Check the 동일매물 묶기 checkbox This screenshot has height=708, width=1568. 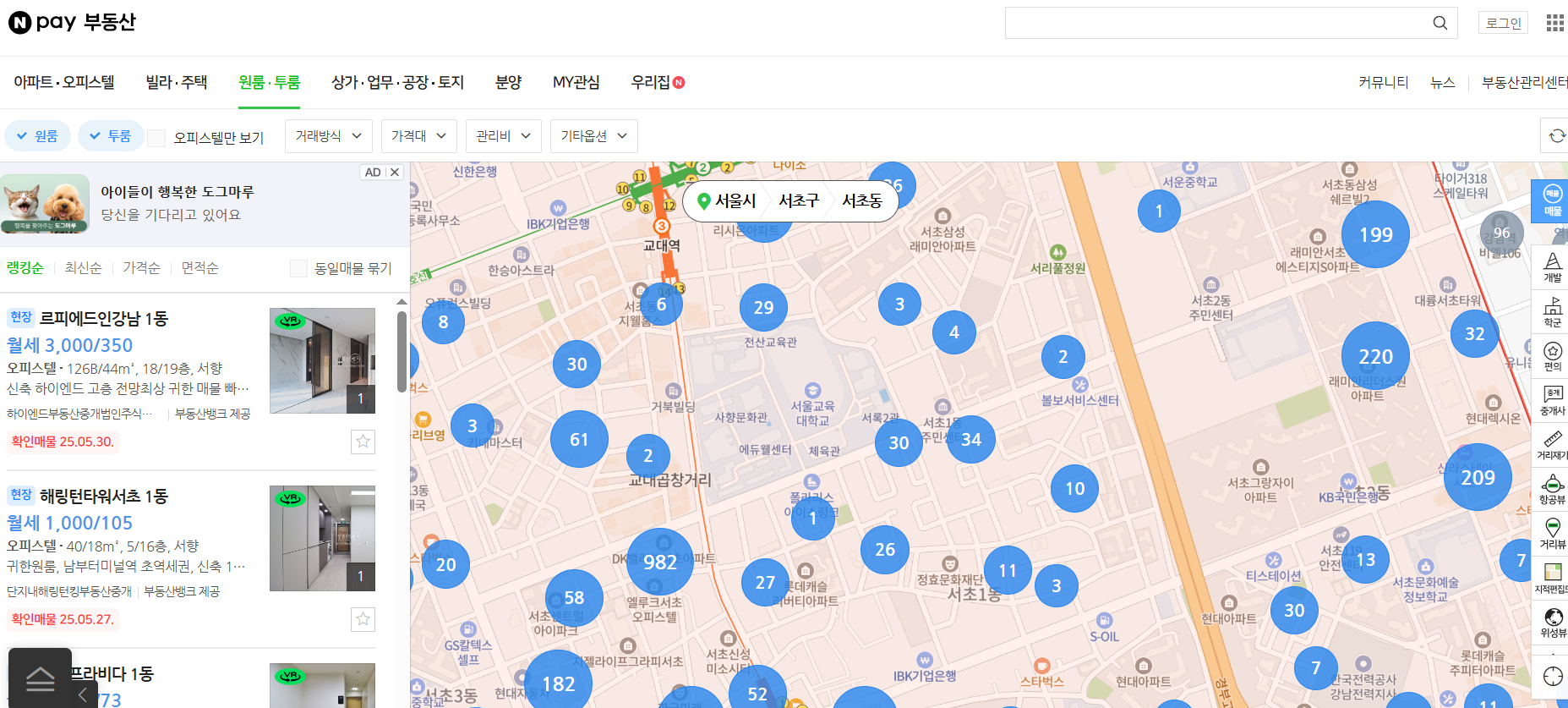[x=298, y=268]
